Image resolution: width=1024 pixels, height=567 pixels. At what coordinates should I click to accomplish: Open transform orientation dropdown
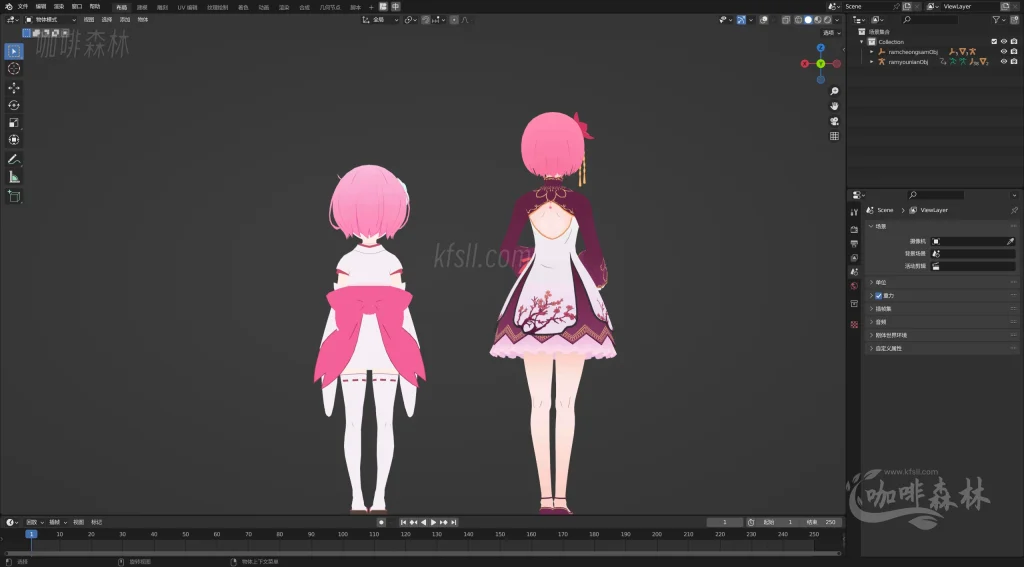pos(381,20)
